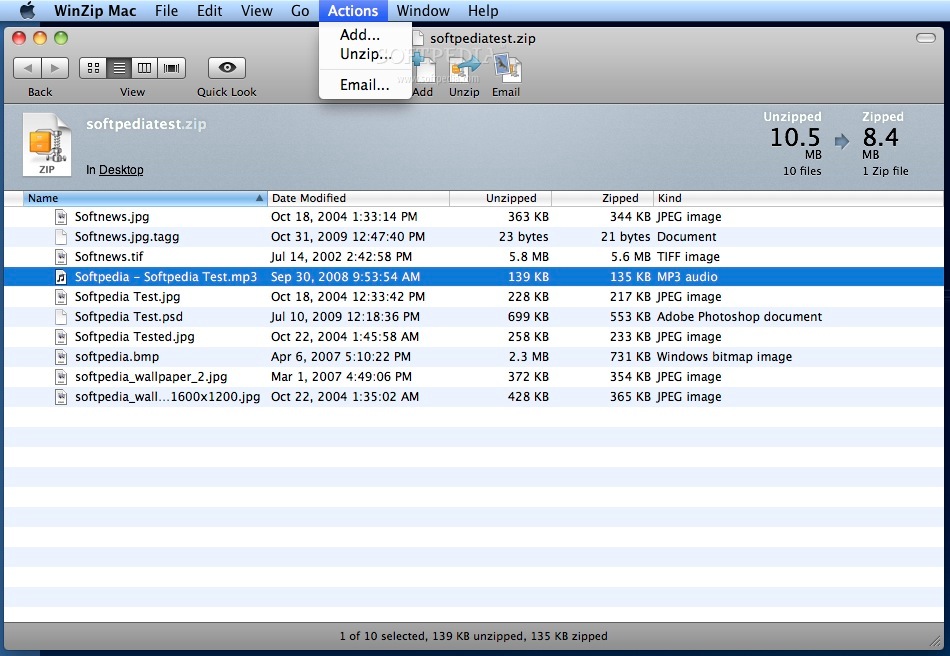The width and height of the screenshot is (950, 656).
Task: Click the toolbar toggle pill button
Action: (925, 38)
